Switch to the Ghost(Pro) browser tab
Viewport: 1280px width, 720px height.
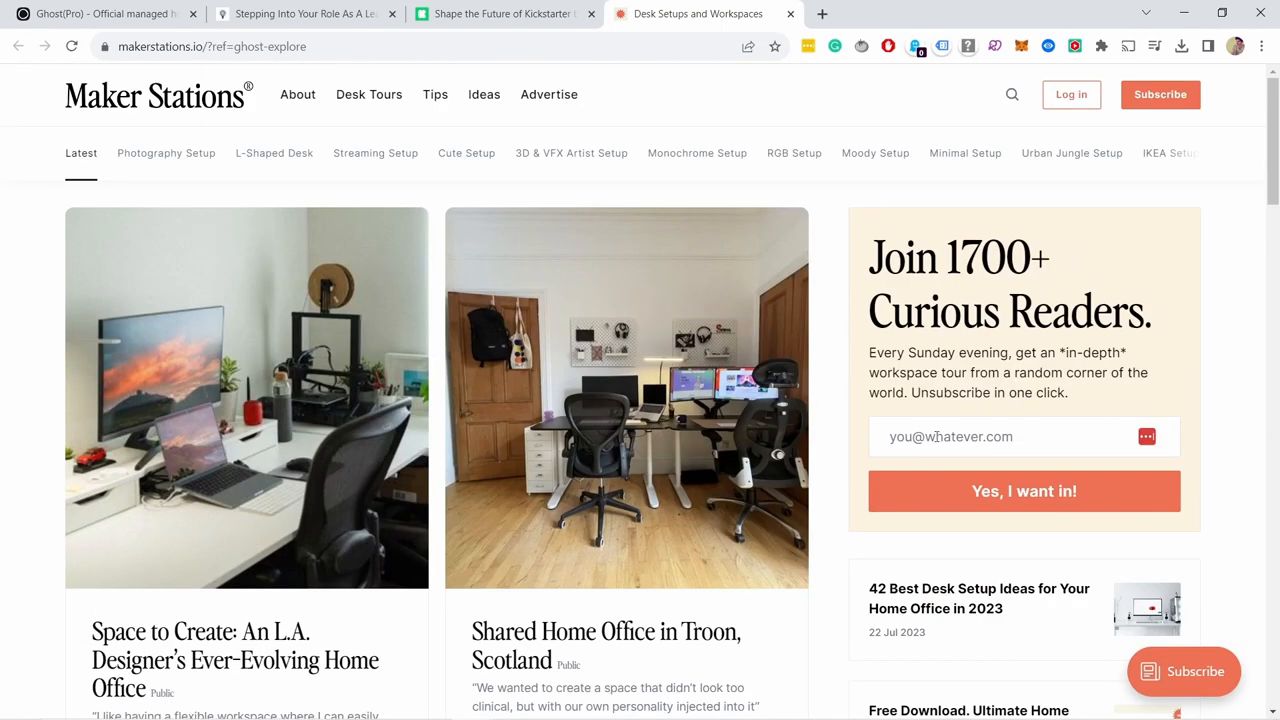click(100, 14)
